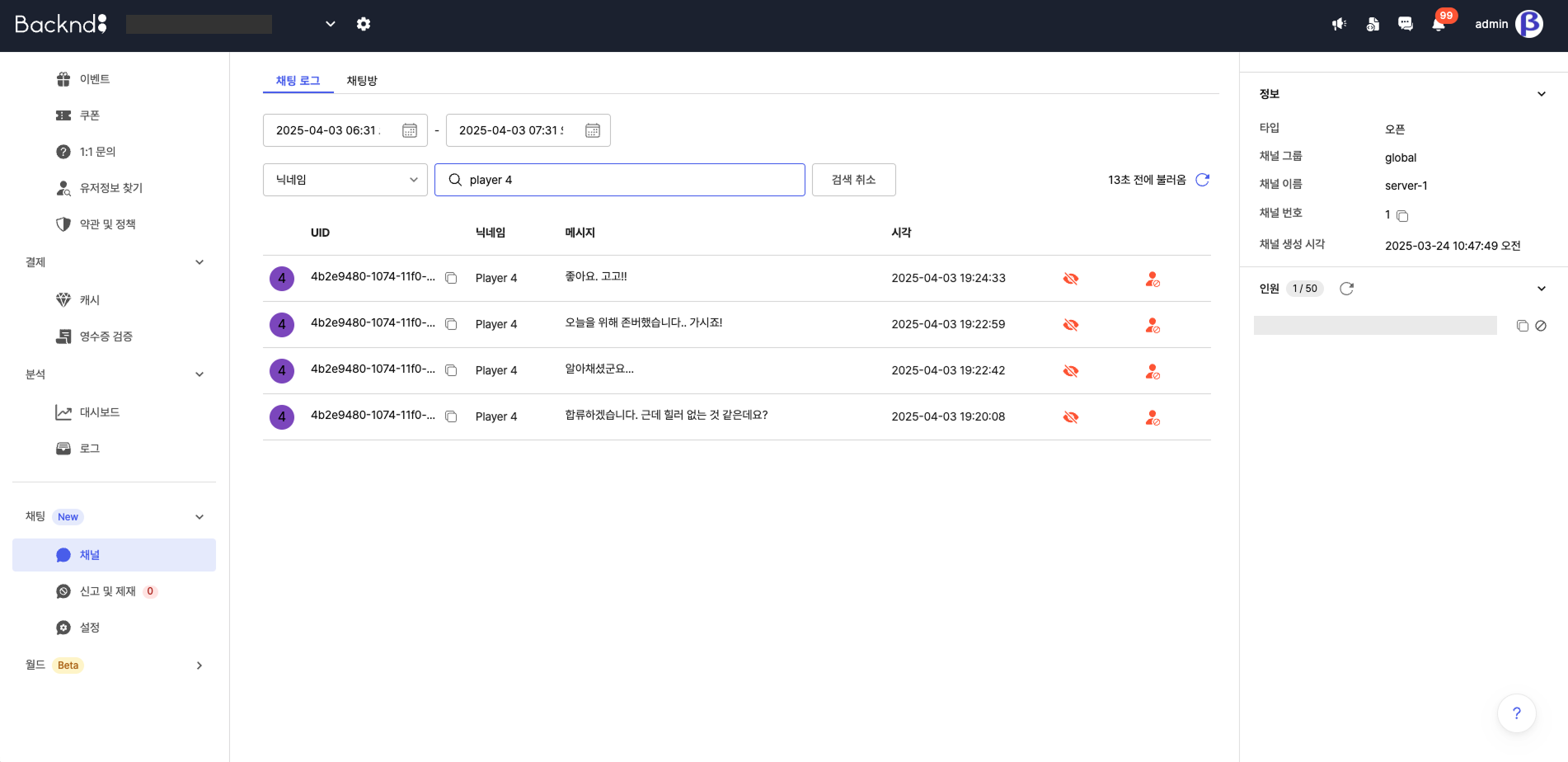This screenshot has width=1568, height=762.
Task: Copy UID of the 19:20:08 message row
Action: (x=451, y=416)
